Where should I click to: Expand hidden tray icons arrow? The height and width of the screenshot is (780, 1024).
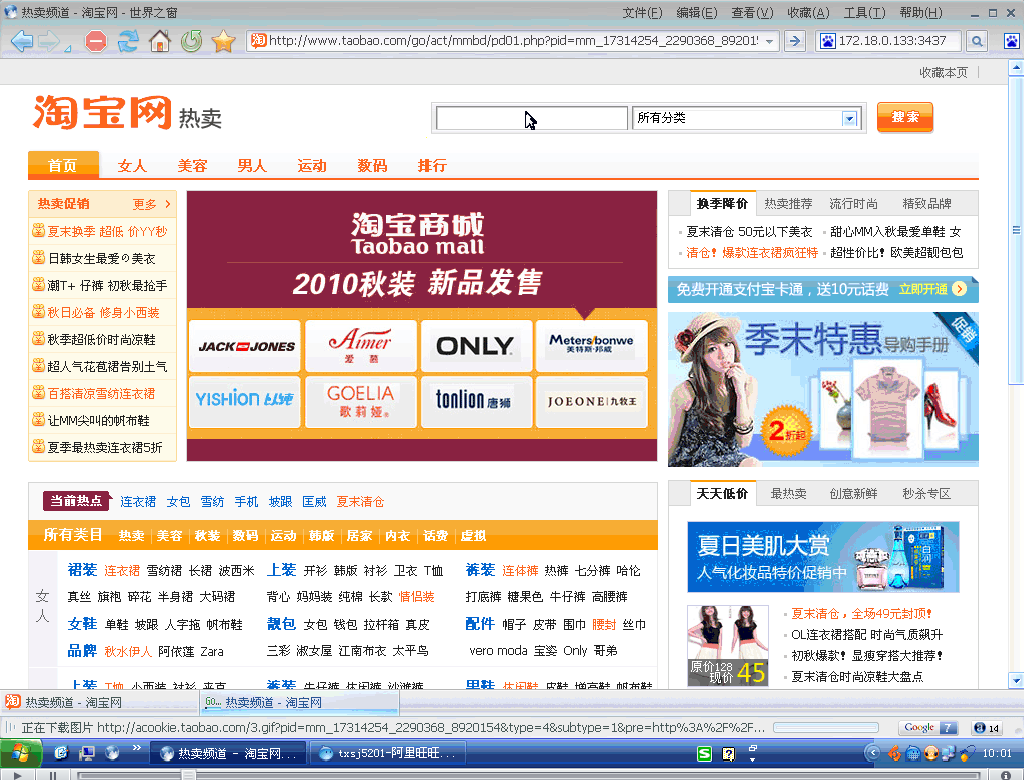(872, 753)
